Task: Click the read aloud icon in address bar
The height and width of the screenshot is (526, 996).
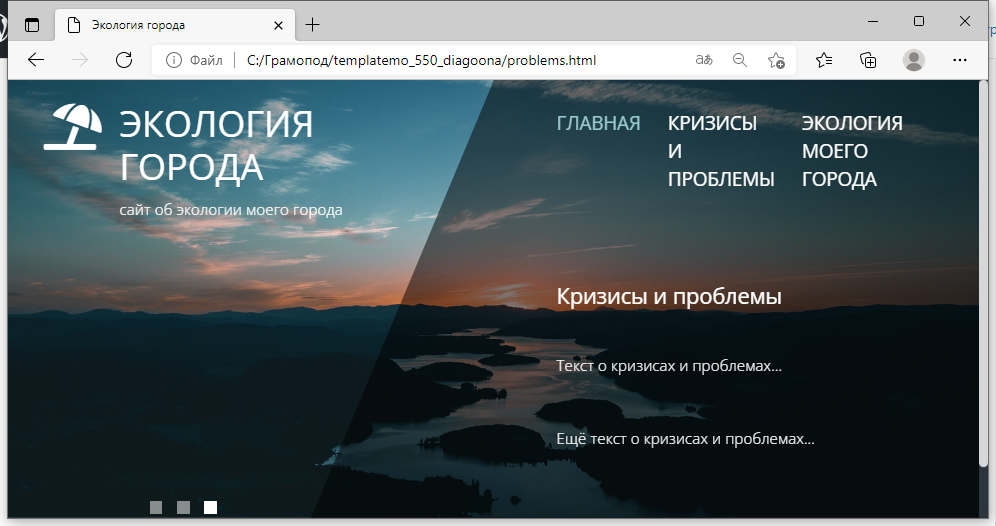Action: coord(704,60)
